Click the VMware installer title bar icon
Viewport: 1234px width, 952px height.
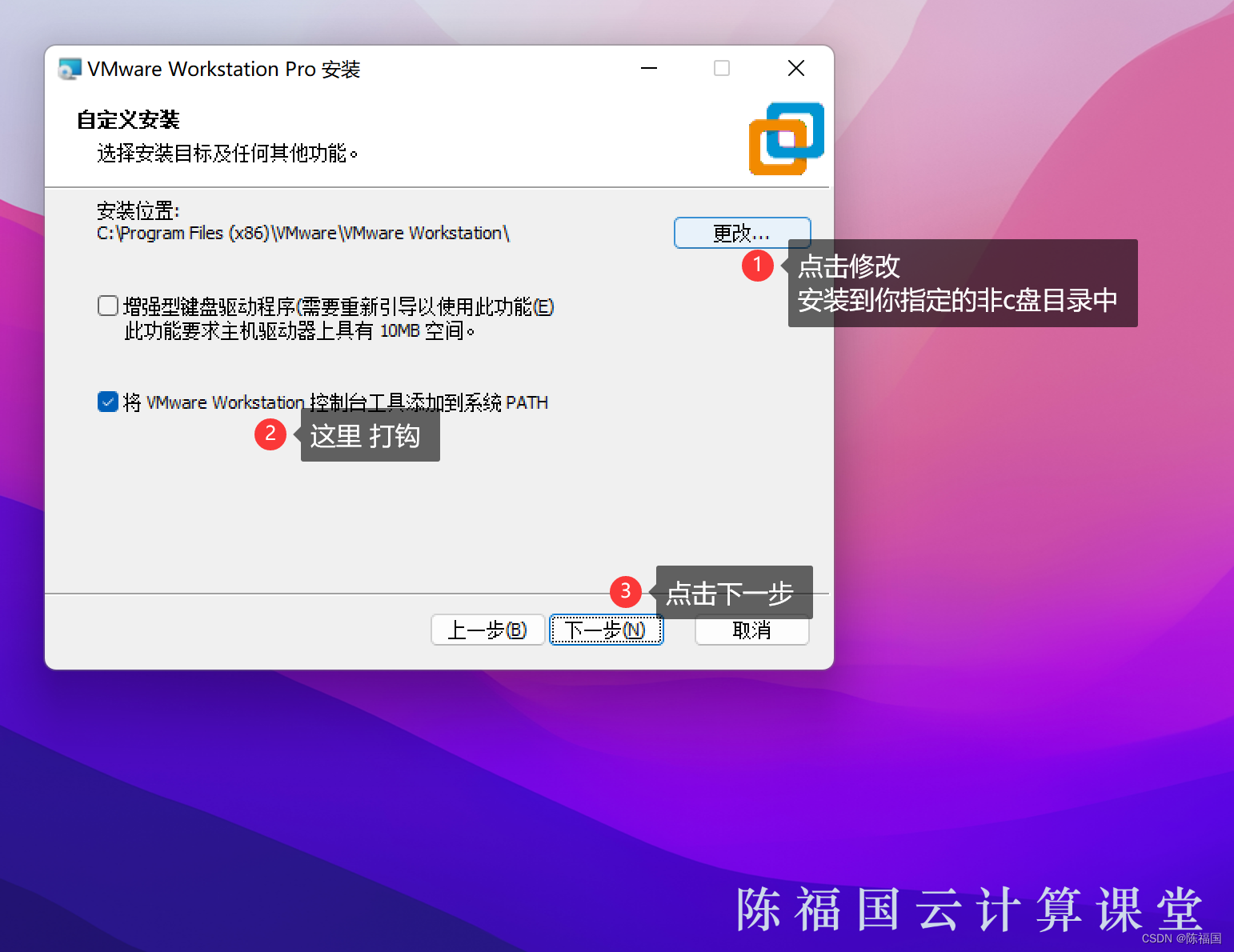pos(70,69)
